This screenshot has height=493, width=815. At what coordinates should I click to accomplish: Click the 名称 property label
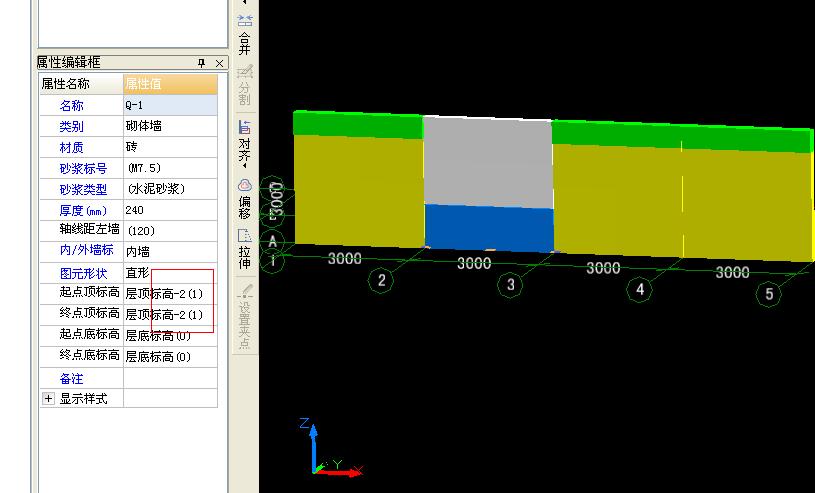[x=71, y=105]
